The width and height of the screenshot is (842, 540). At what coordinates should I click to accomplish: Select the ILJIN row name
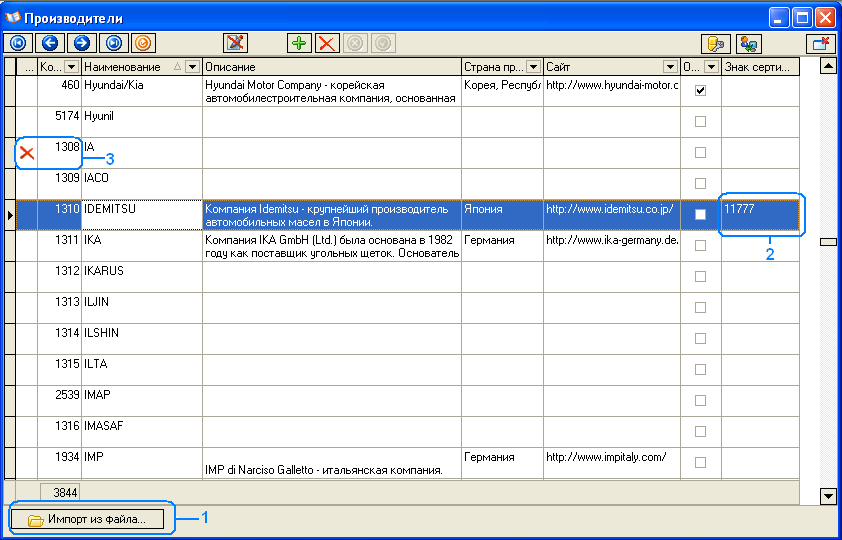coord(142,308)
